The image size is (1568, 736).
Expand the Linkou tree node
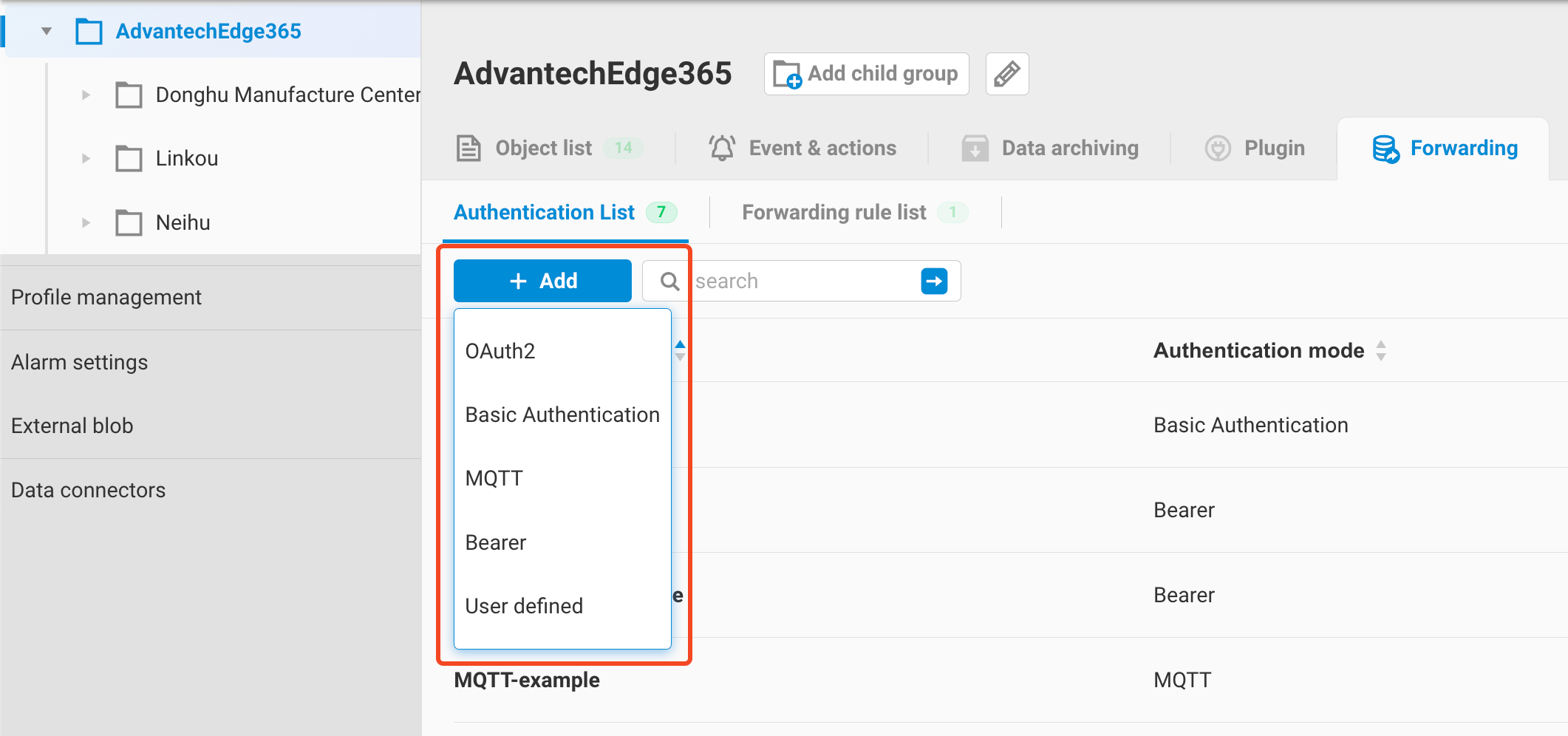(85, 158)
